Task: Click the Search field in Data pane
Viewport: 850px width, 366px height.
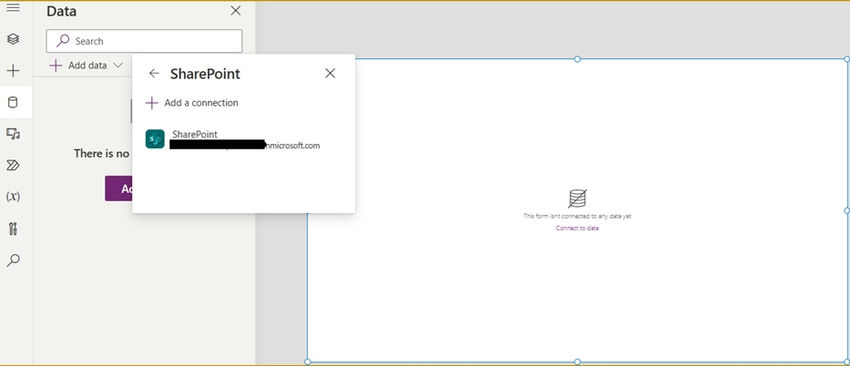Action: pyautogui.click(x=144, y=41)
